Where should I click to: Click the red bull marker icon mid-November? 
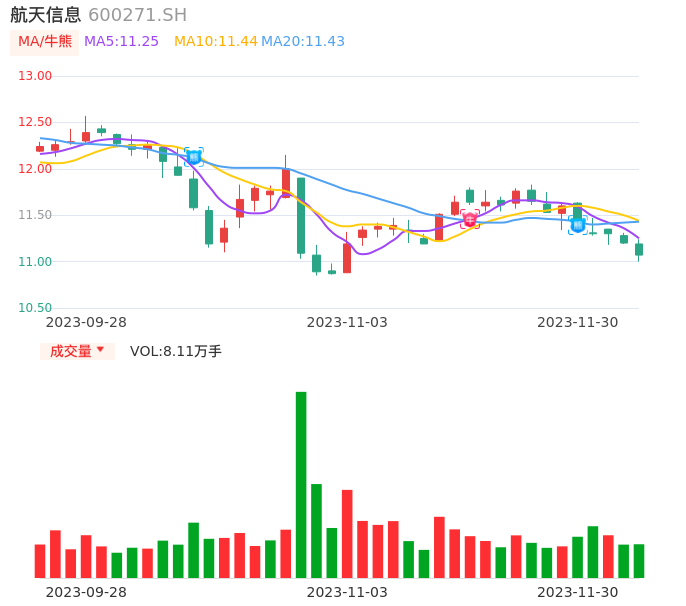coord(470,220)
